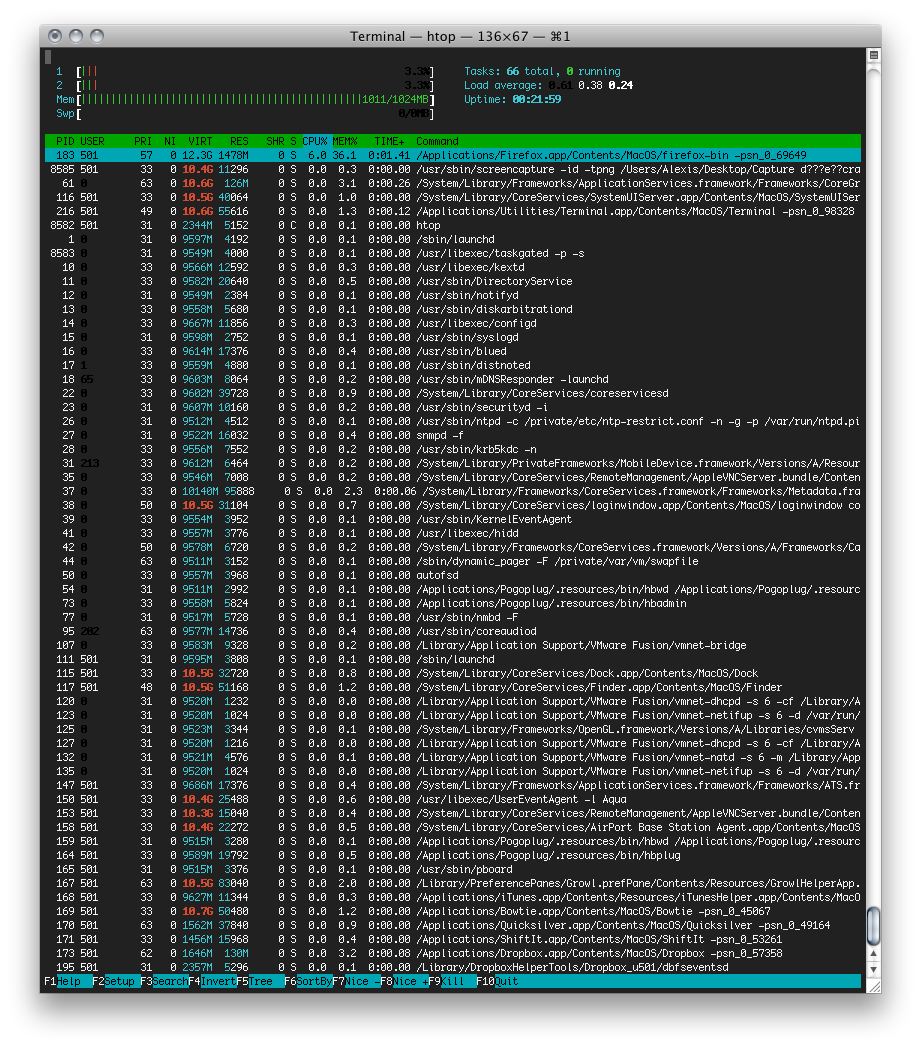Click the SHR column header

coord(275,141)
